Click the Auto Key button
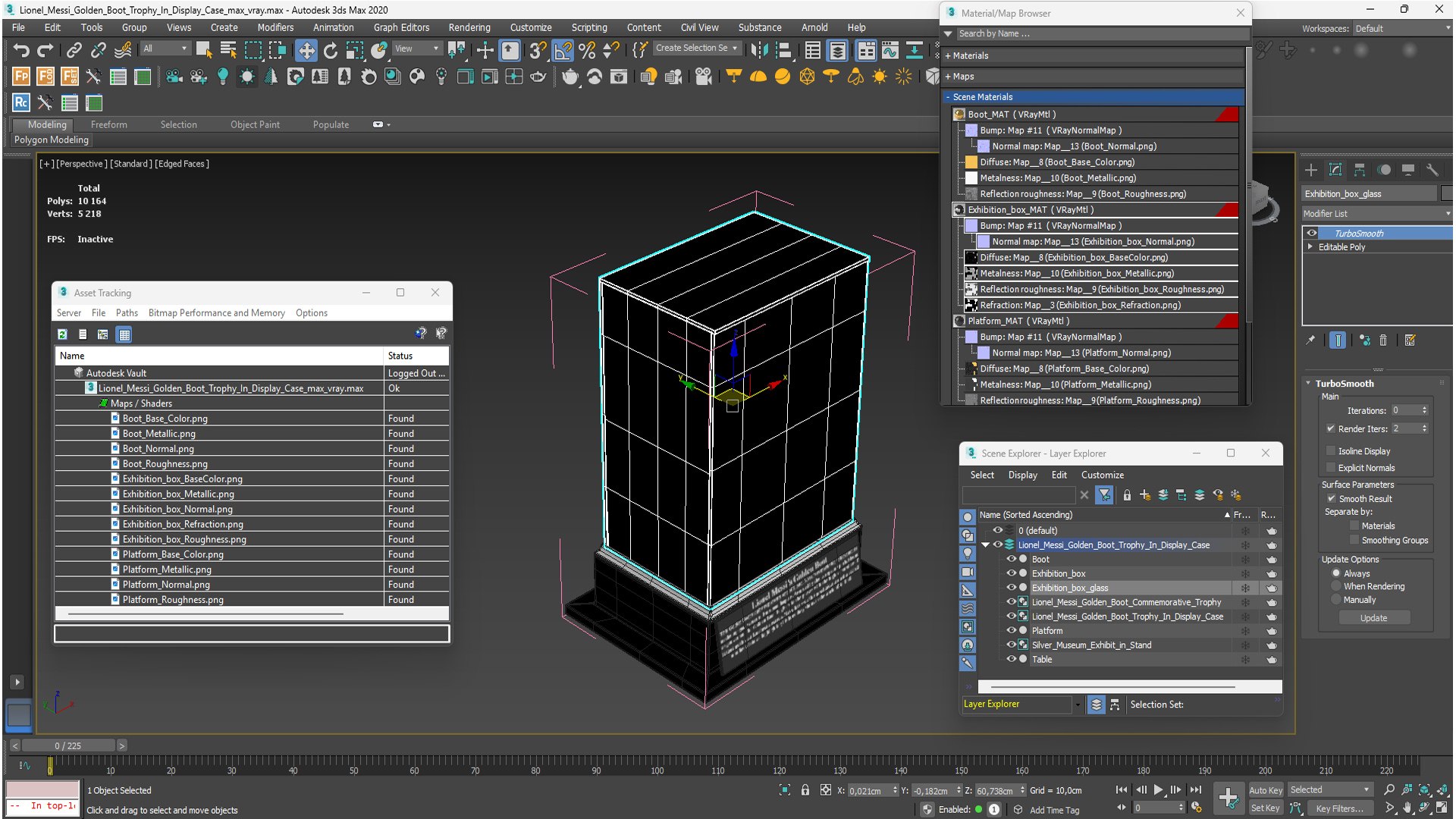 click(1266, 790)
